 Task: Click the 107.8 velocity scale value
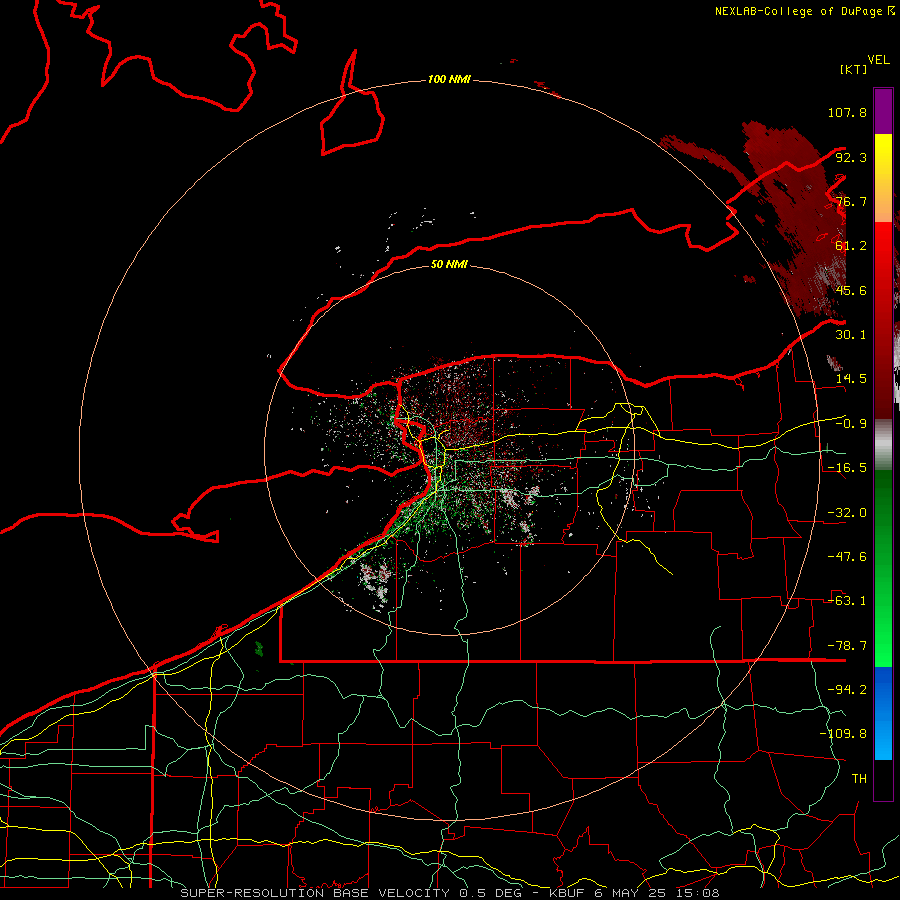point(847,112)
